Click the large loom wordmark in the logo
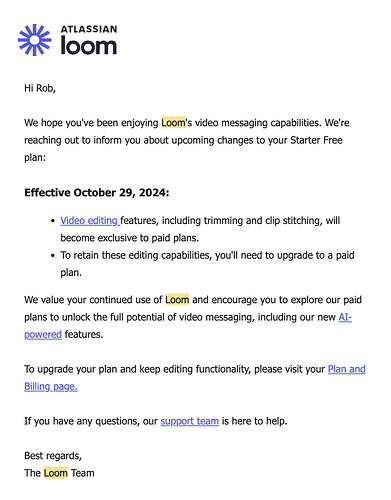The image size is (391, 500). [89, 46]
